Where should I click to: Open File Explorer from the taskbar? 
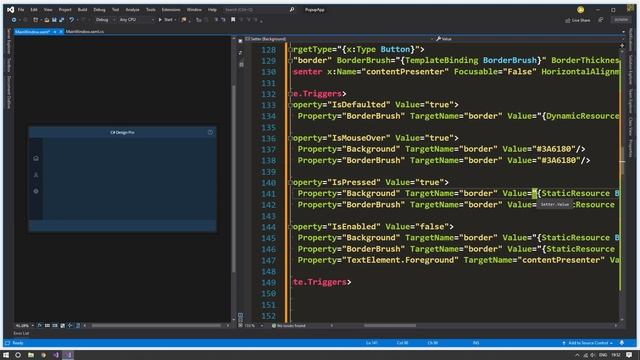click(31, 355)
